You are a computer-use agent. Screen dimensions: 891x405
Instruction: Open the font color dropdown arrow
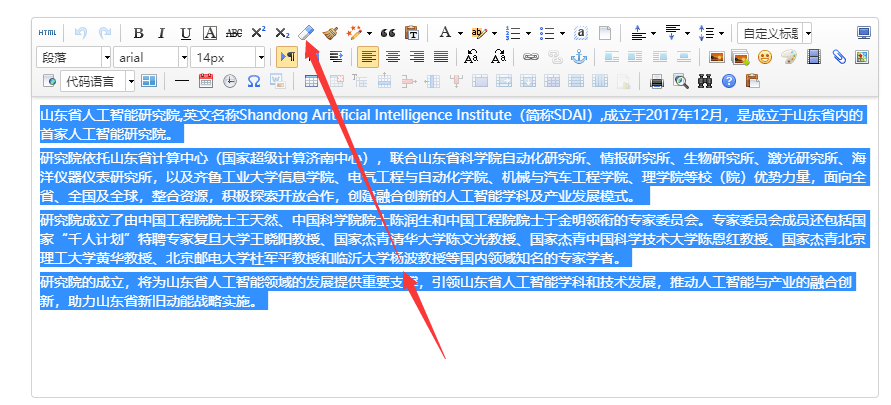coord(460,34)
